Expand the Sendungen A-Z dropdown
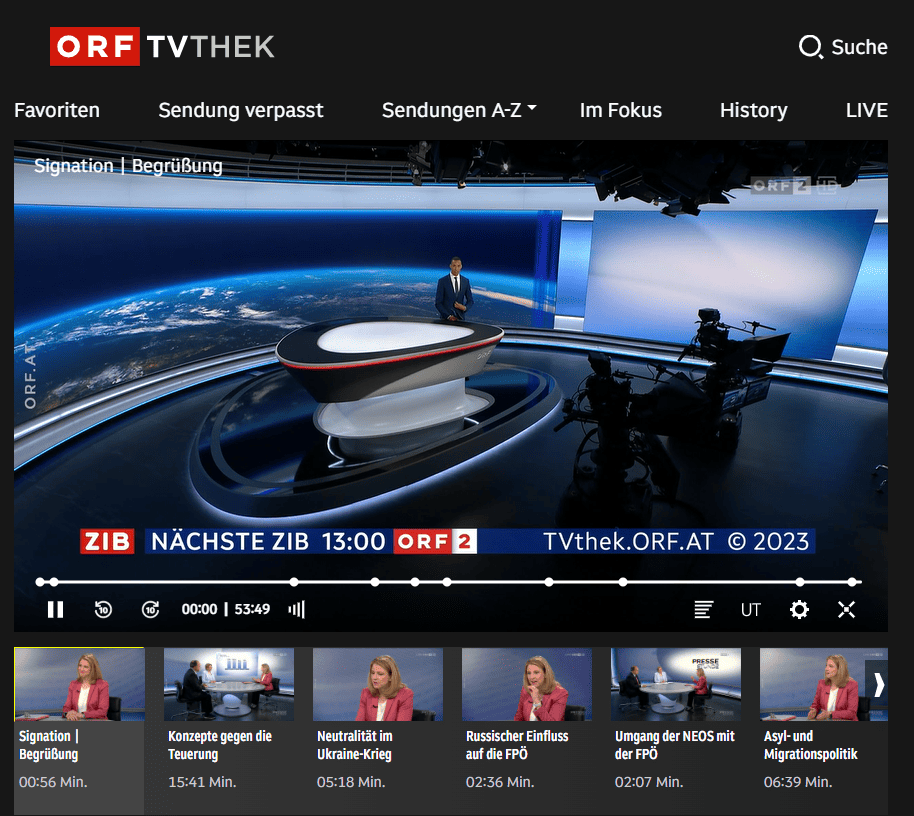 (459, 110)
